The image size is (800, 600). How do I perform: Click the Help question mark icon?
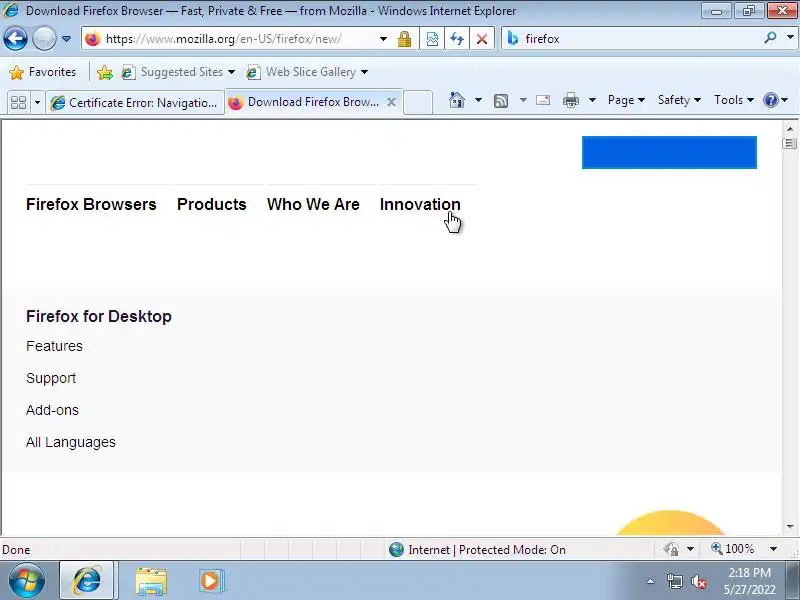coord(770,100)
